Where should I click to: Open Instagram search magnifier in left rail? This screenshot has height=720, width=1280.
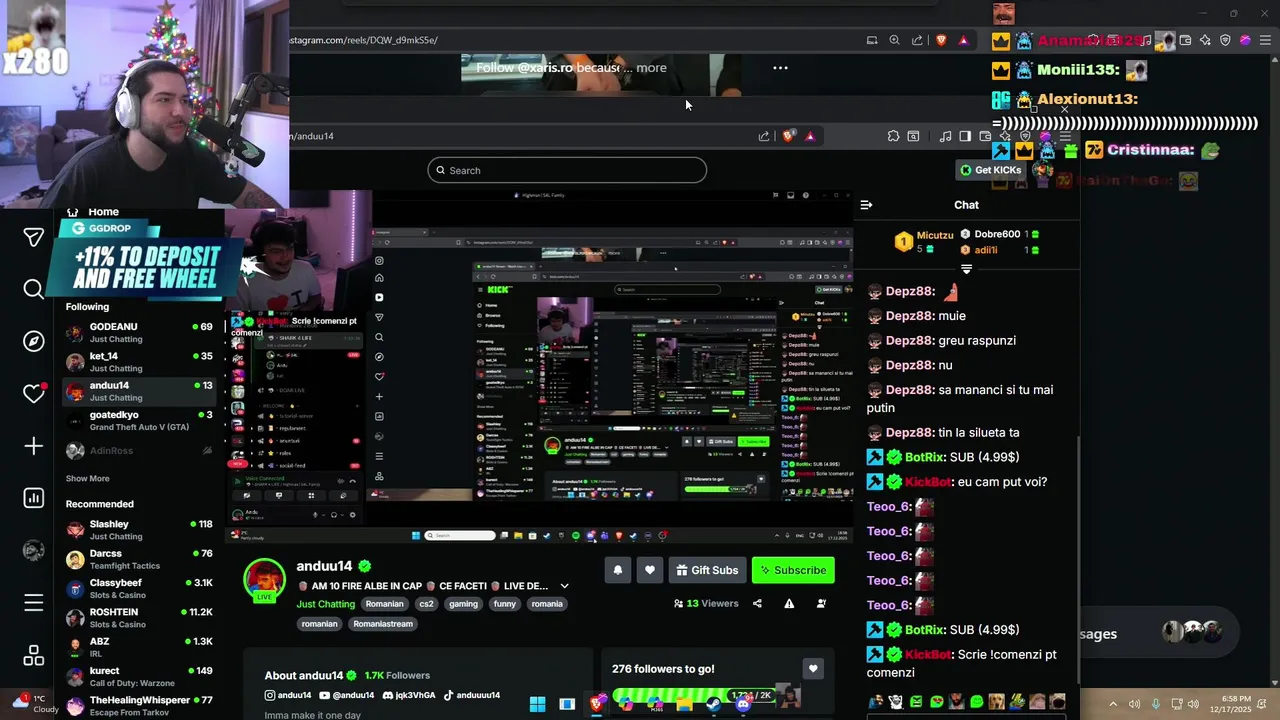coord(33,289)
